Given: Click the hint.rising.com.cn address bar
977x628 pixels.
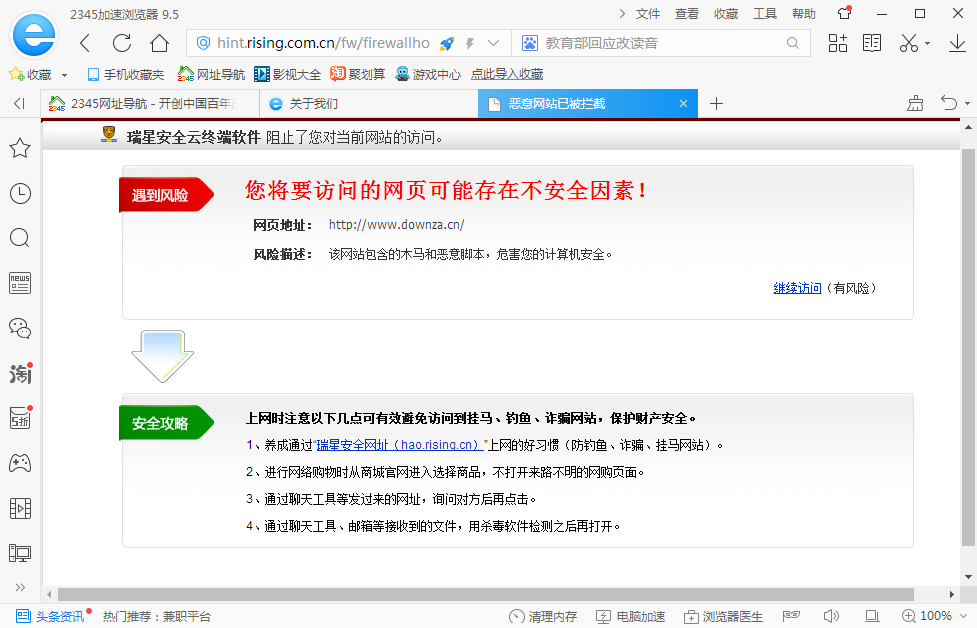Looking at the screenshot, I should 323,43.
